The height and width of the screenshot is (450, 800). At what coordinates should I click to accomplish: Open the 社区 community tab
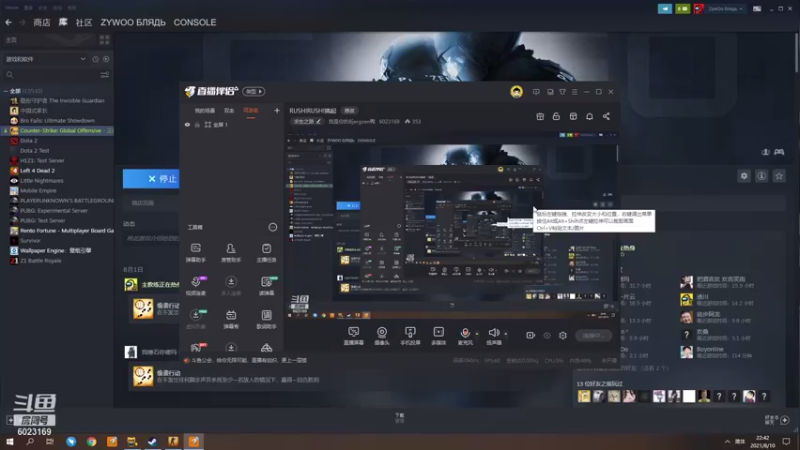coord(84,22)
